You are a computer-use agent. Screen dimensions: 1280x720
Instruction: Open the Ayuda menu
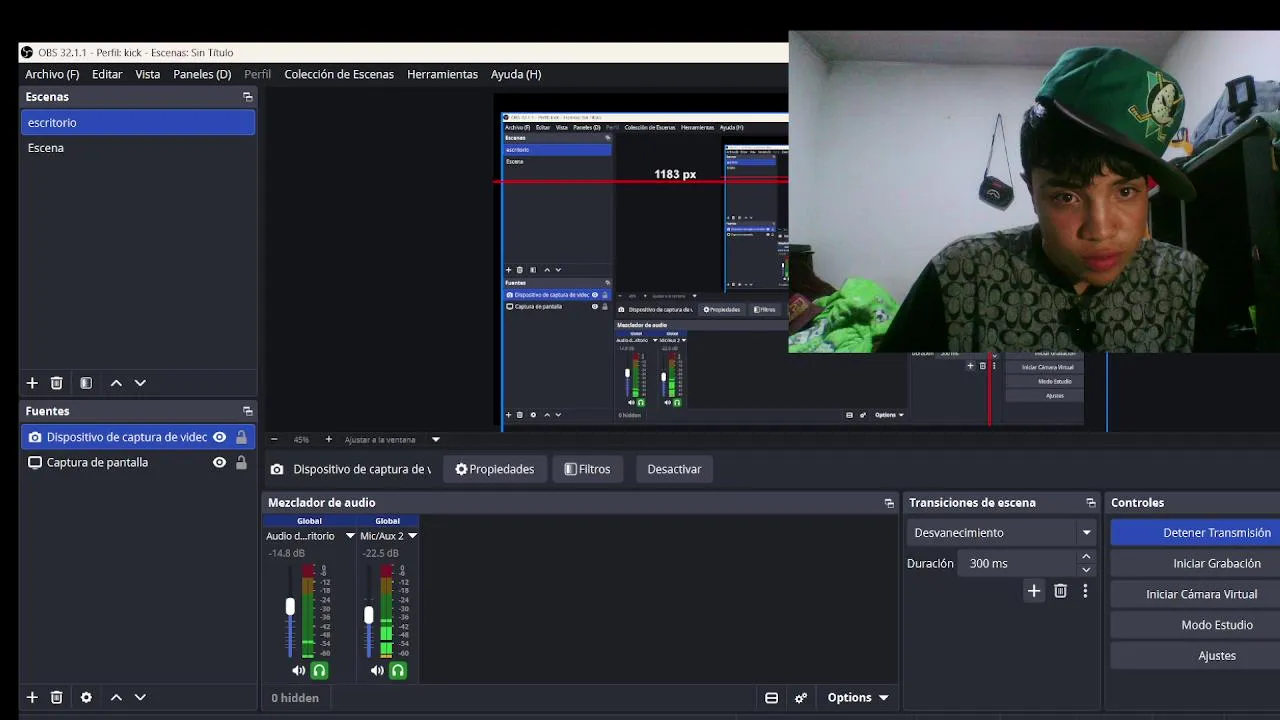(x=516, y=74)
